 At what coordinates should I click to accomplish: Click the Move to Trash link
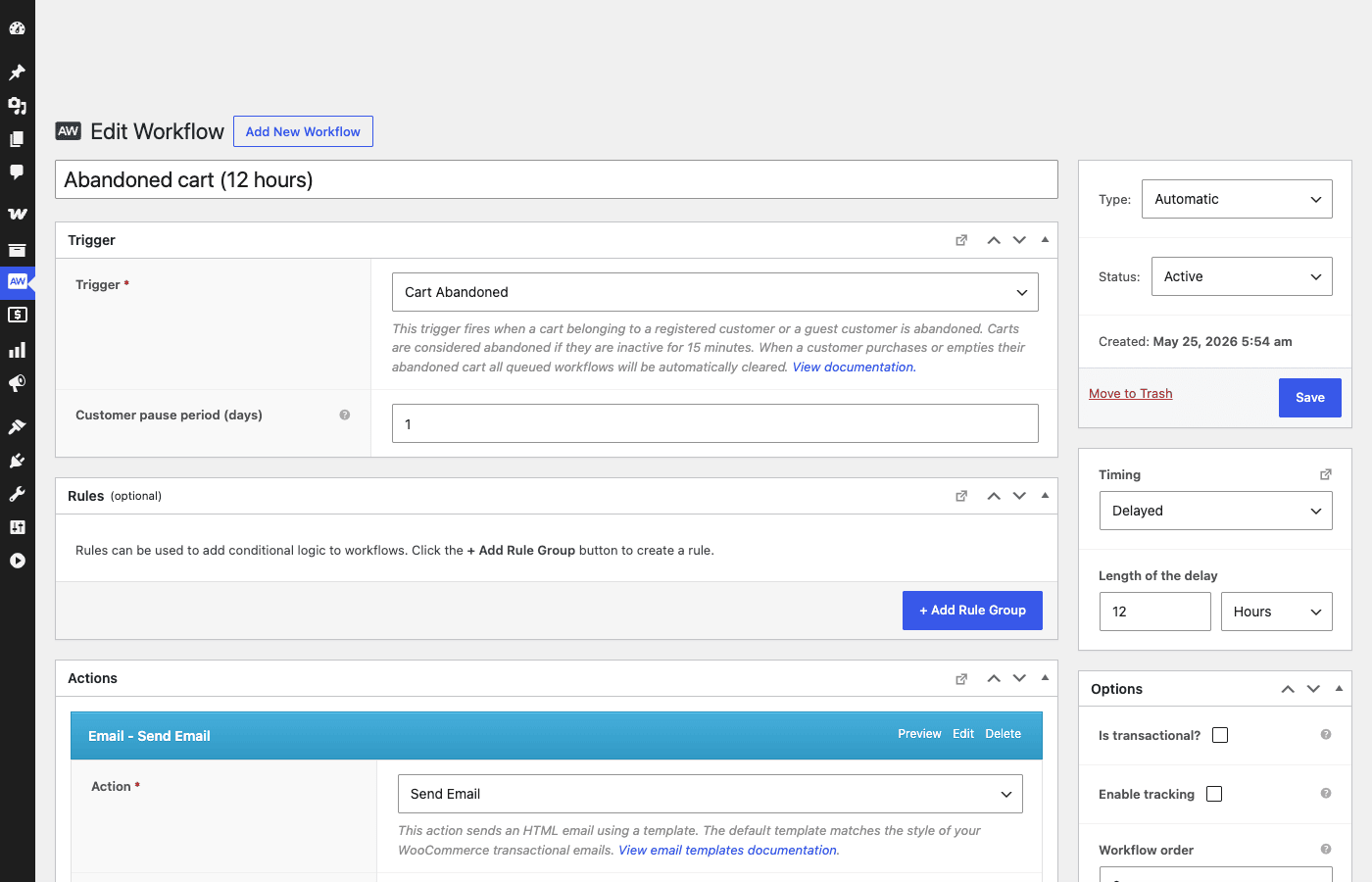pos(1131,394)
